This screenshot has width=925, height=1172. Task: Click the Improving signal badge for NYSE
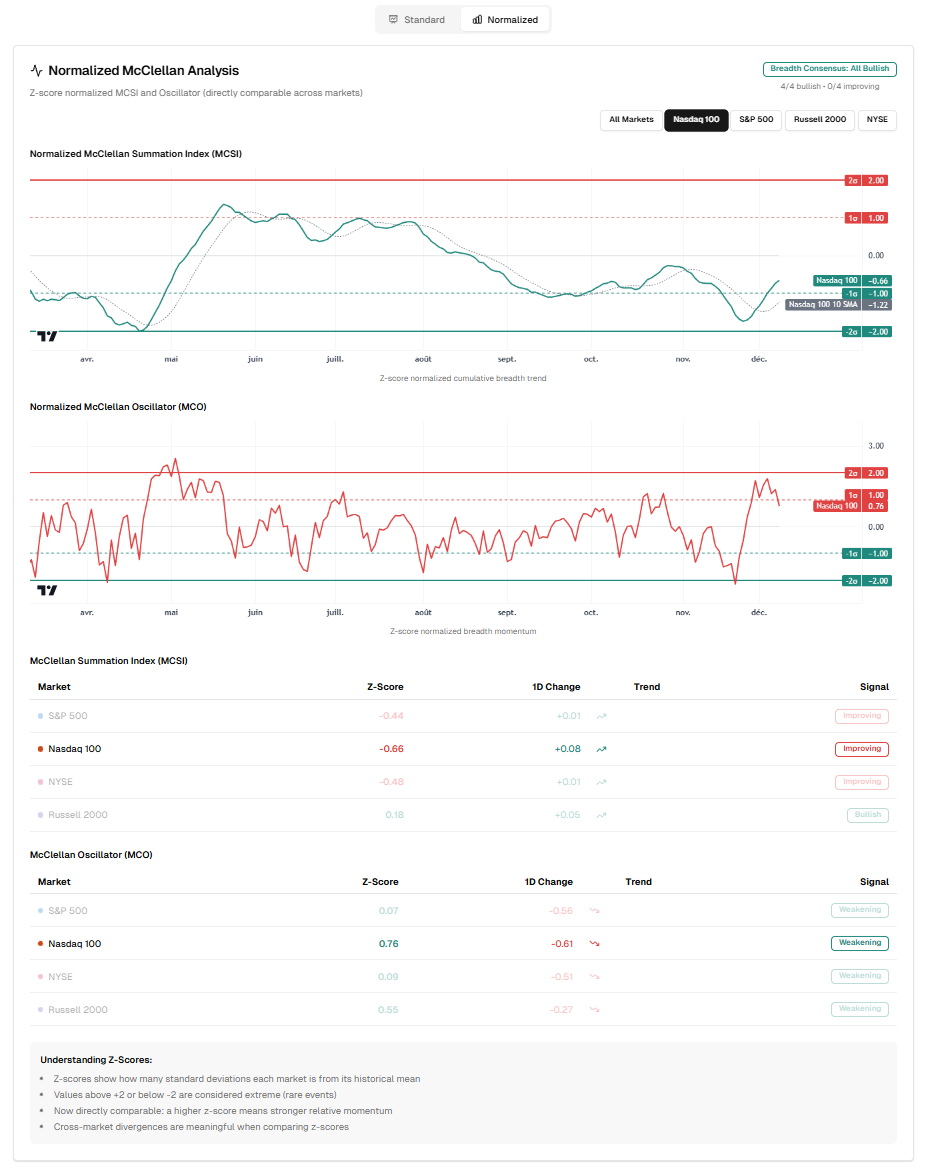point(861,782)
